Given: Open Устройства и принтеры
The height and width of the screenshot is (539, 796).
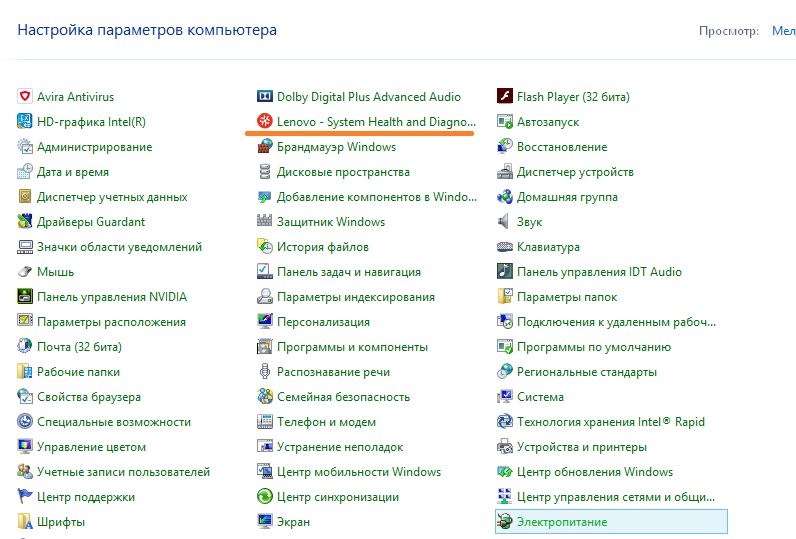Looking at the screenshot, I should point(581,447).
